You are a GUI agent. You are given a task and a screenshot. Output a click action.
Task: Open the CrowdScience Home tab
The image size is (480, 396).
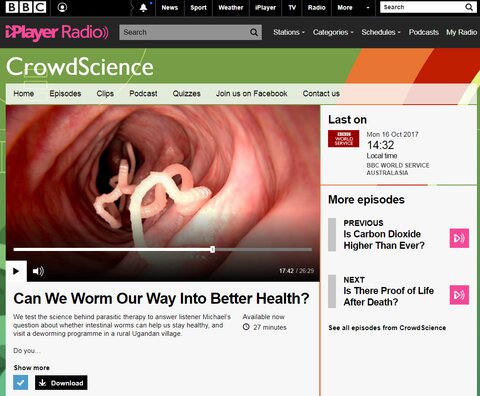click(24, 93)
